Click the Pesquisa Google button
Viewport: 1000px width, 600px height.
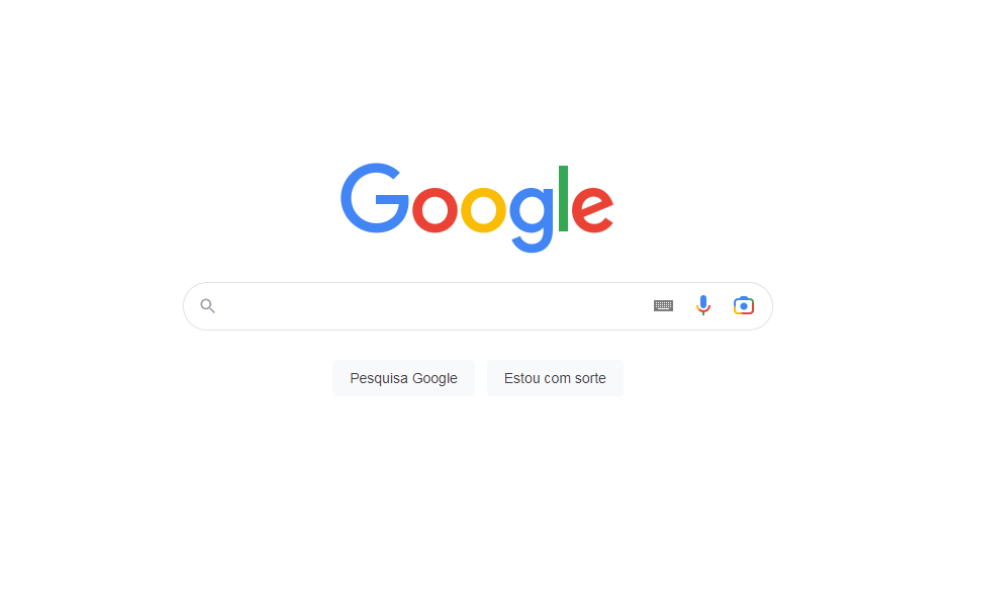(x=404, y=378)
